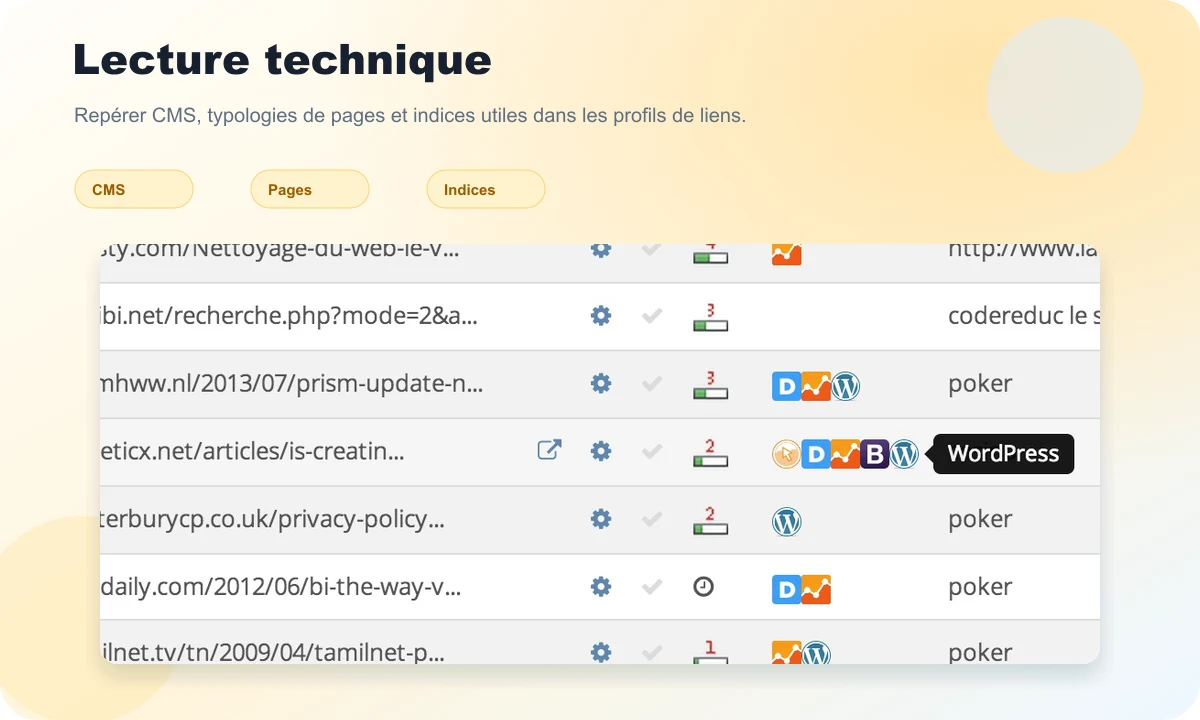This screenshot has height=720, width=1200.
Task: Open the eticx.net/articles/is-creatin link
Action: point(252,452)
